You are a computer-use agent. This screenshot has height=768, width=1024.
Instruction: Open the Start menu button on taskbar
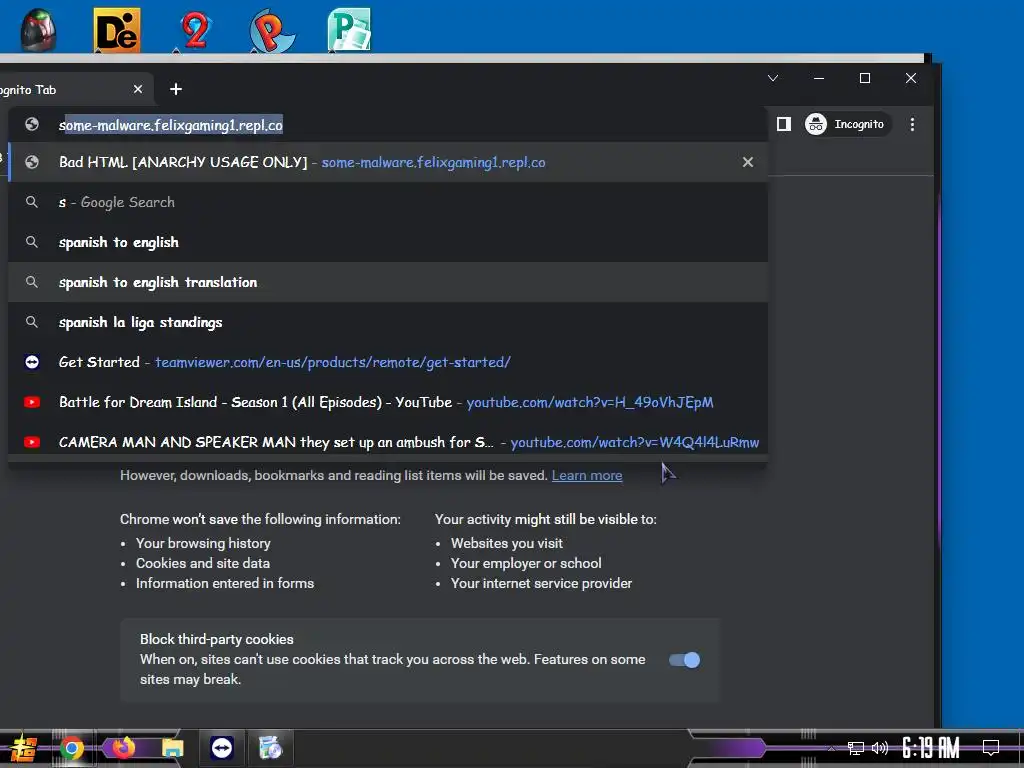click(22, 748)
